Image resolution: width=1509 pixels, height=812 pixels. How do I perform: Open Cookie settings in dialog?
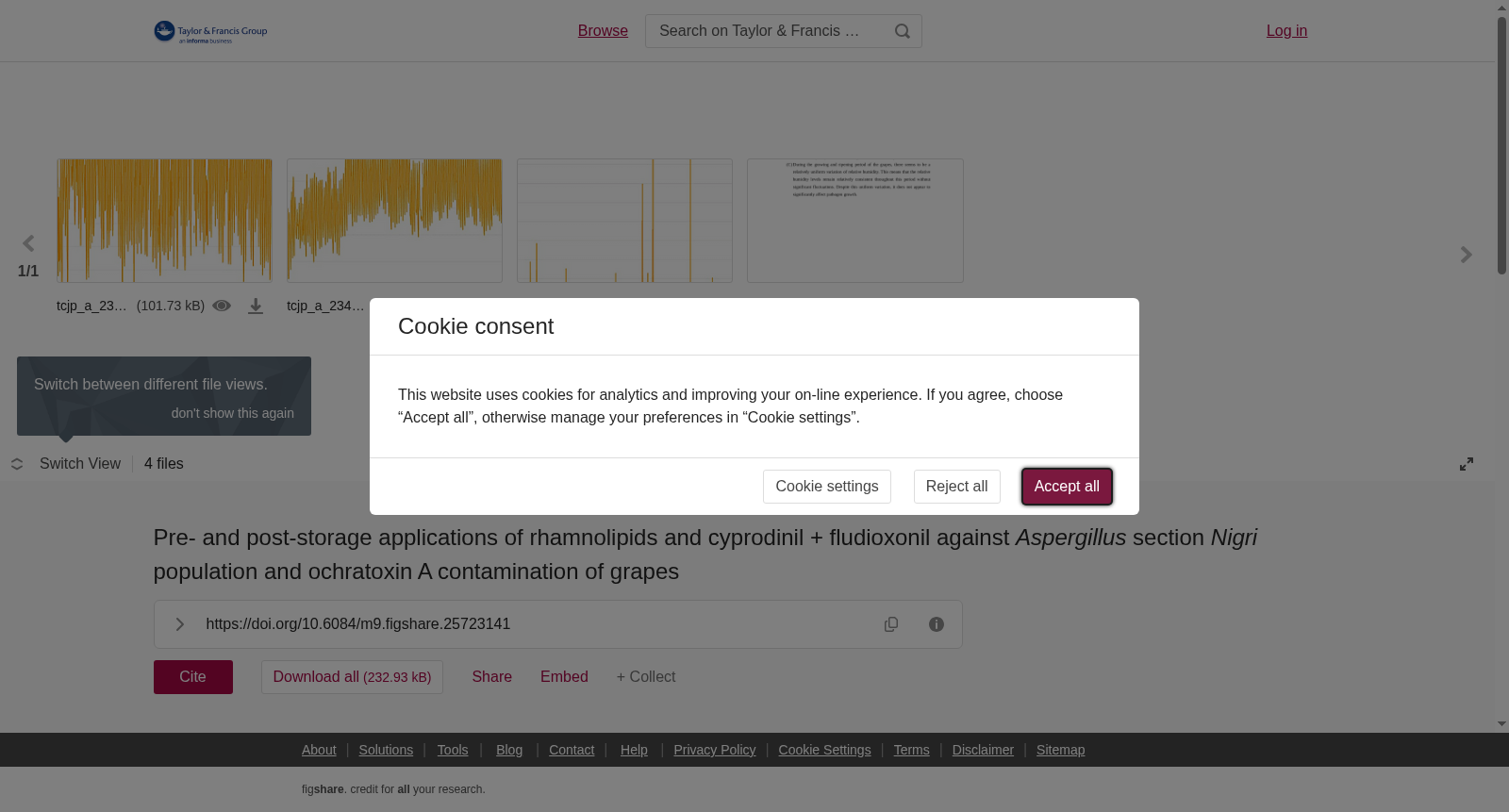coord(827,487)
